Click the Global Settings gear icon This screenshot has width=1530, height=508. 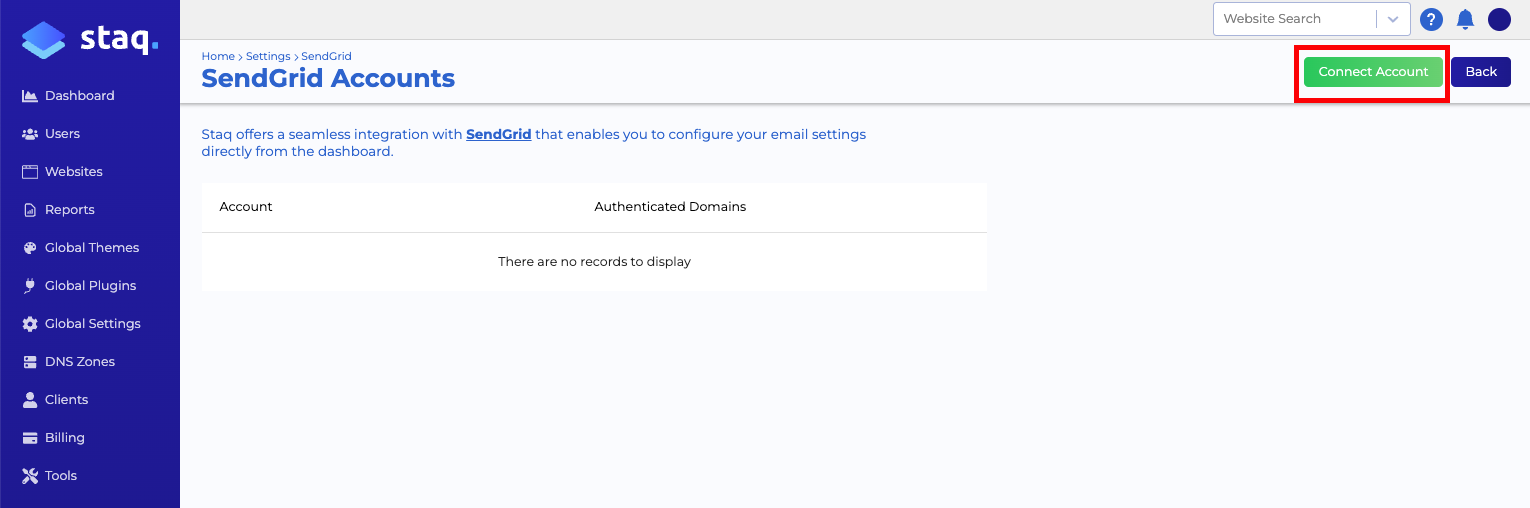[30, 324]
